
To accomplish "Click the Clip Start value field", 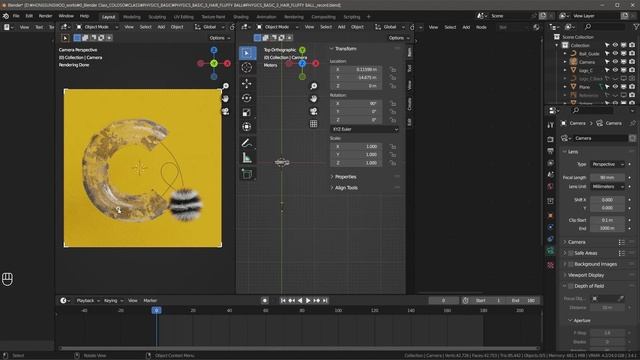I will tap(607, 220).
